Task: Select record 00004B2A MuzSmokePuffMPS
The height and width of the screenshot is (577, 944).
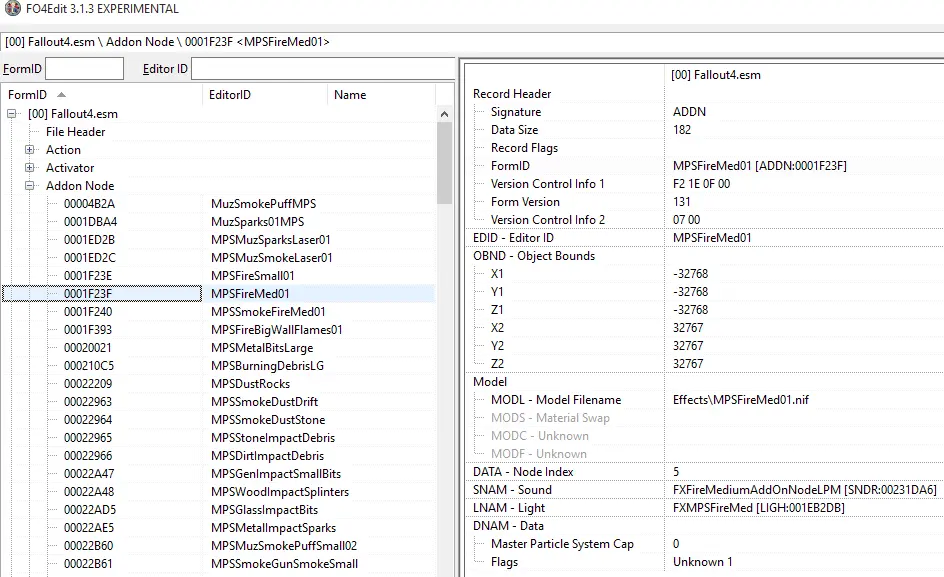Action: 219,204
